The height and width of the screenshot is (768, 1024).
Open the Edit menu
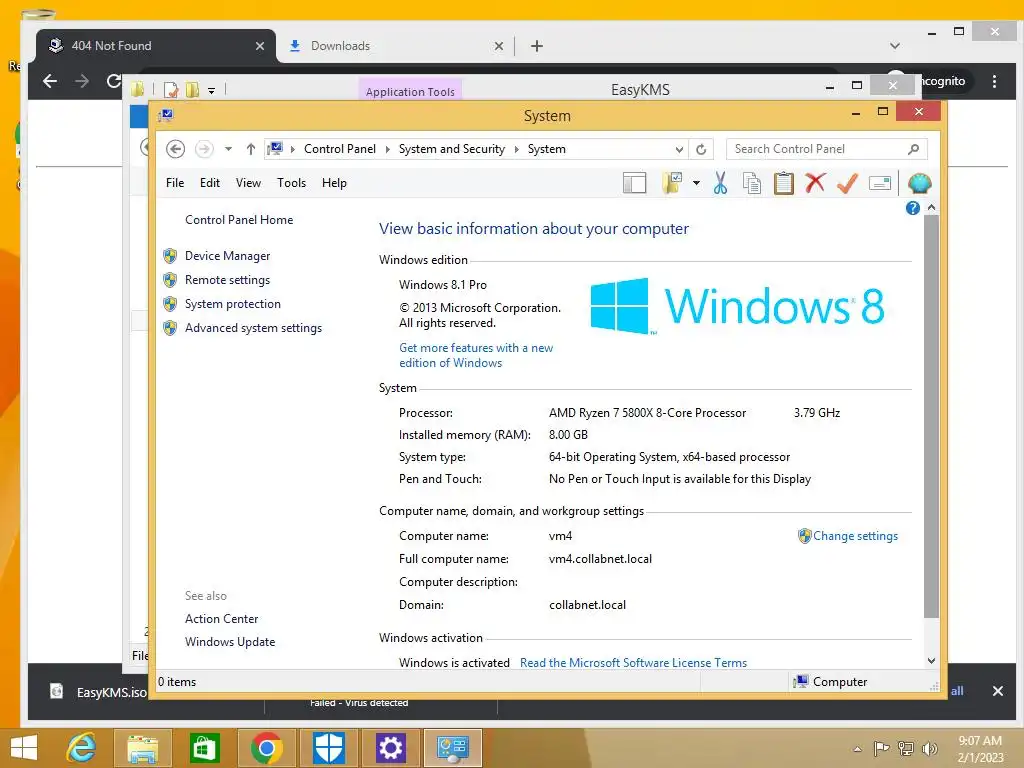tap(210, 183)
